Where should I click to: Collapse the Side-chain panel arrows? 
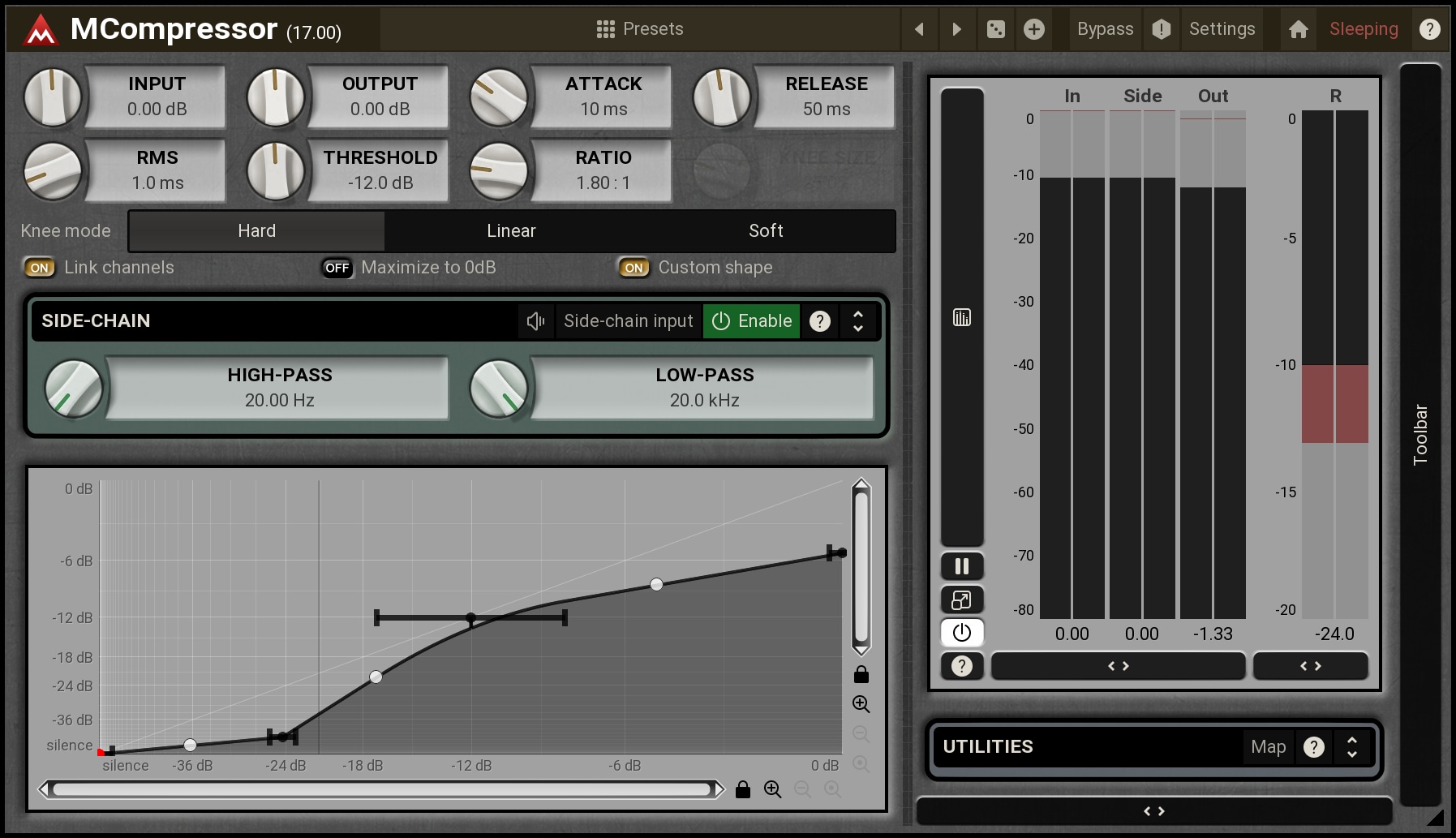tap(858, 321)
